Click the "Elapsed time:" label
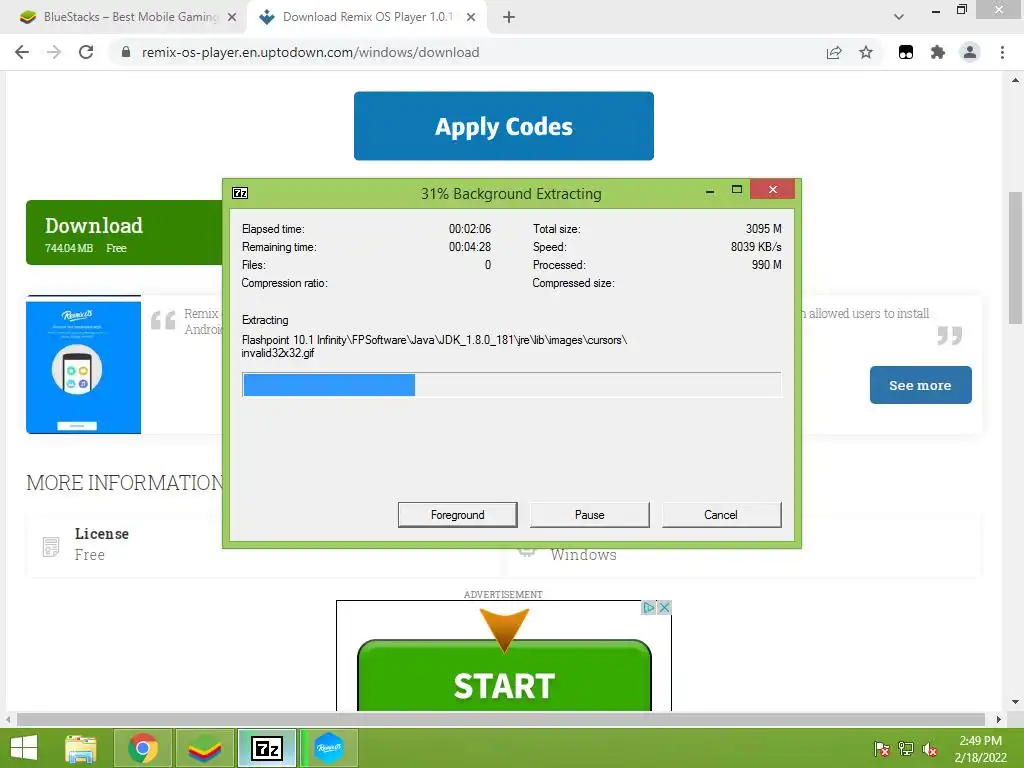The image size is (1024, 768). point(273,229)
